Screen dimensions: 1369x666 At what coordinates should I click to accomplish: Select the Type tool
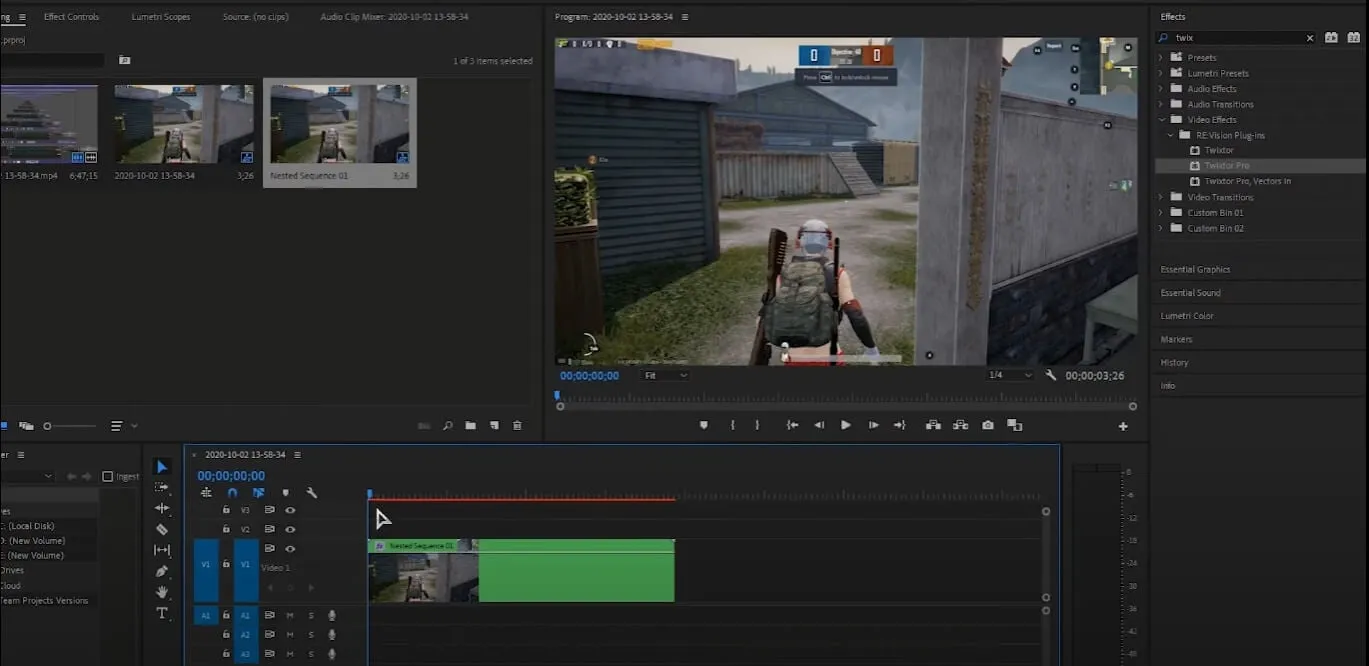click(x=162, y=613)
